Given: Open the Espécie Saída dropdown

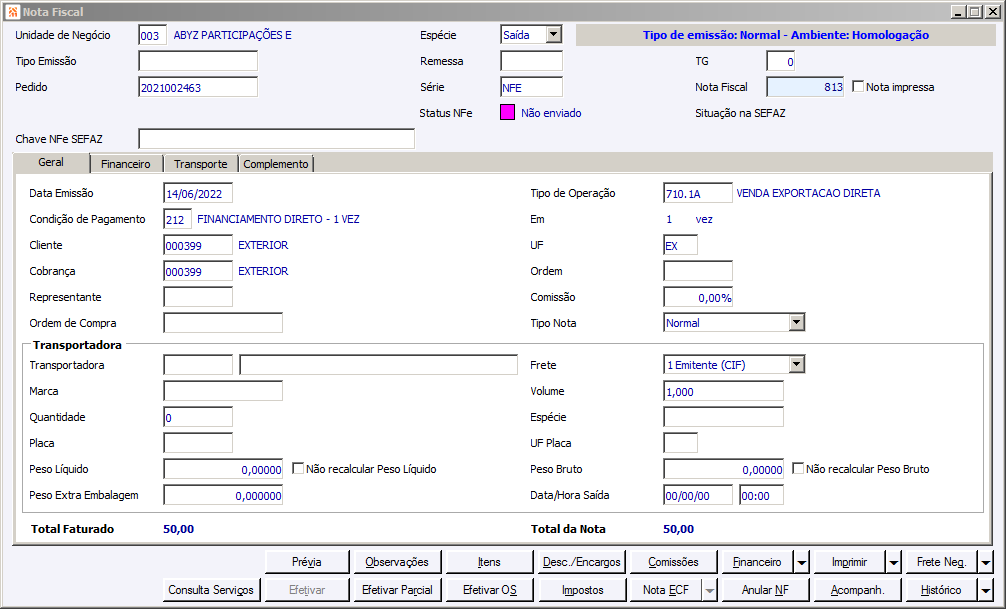Looking at the screenshot, I should pos(553,35).
